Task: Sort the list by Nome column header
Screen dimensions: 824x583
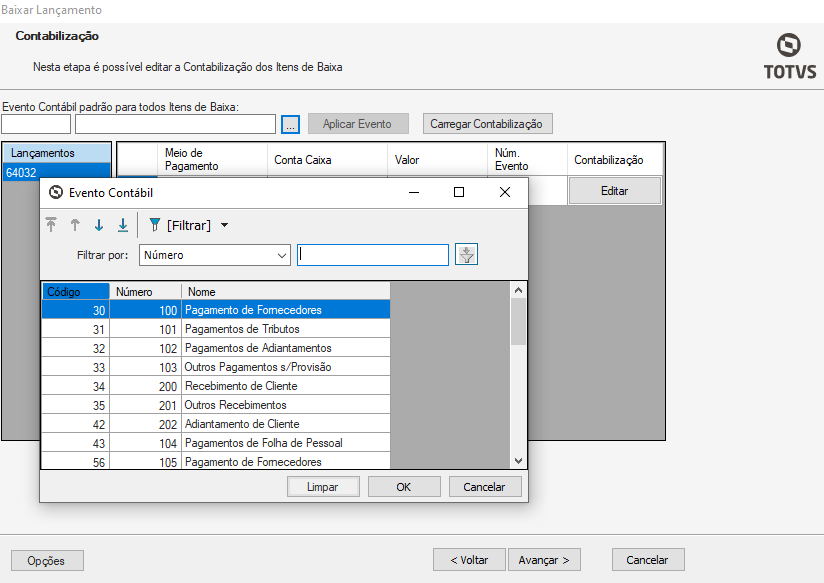Action: [x=285, y=292]
